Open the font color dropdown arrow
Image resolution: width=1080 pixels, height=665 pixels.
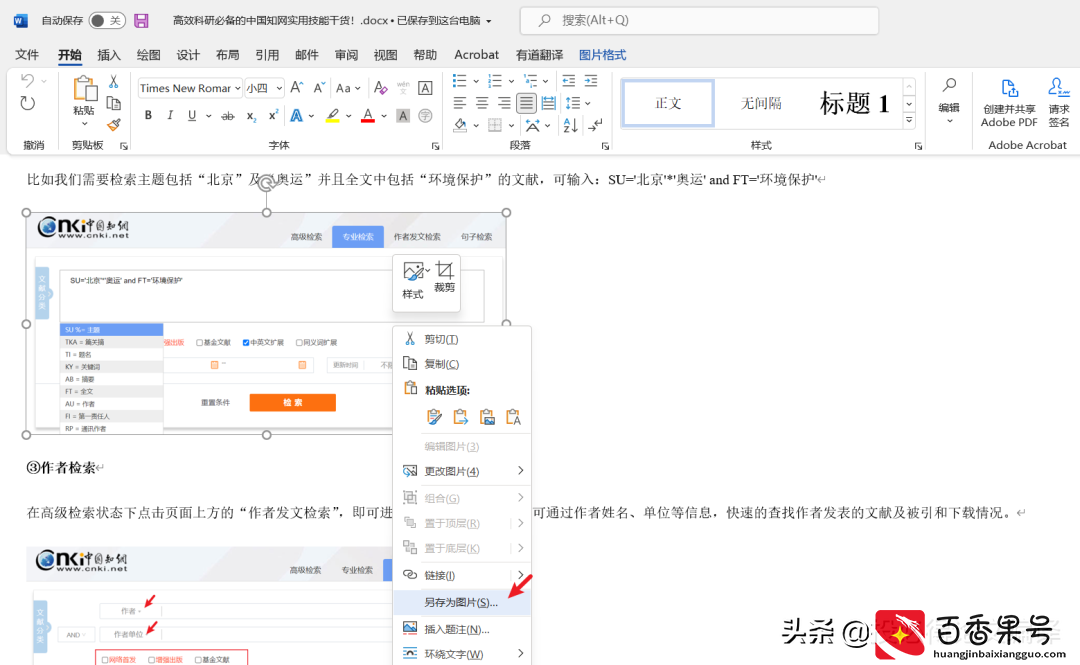pyautogui.click(x=384, y=116)
